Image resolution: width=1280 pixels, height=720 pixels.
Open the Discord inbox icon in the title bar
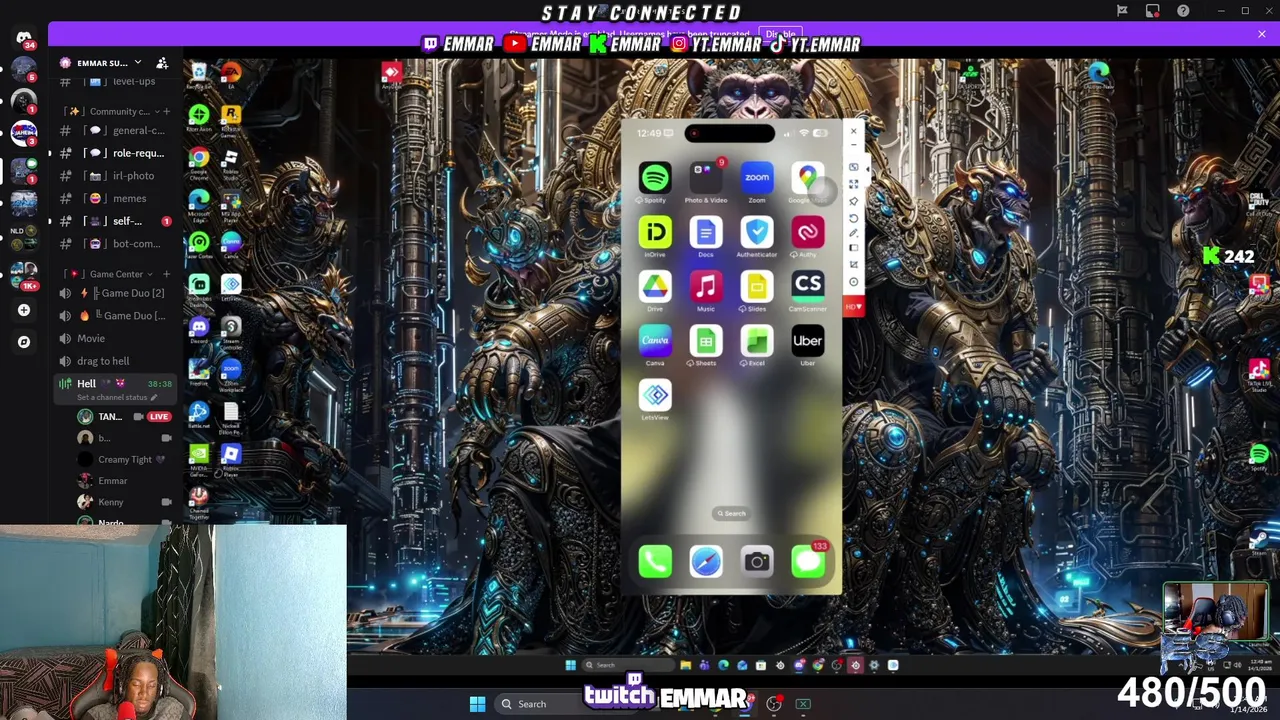click(x=1153, y=11)
